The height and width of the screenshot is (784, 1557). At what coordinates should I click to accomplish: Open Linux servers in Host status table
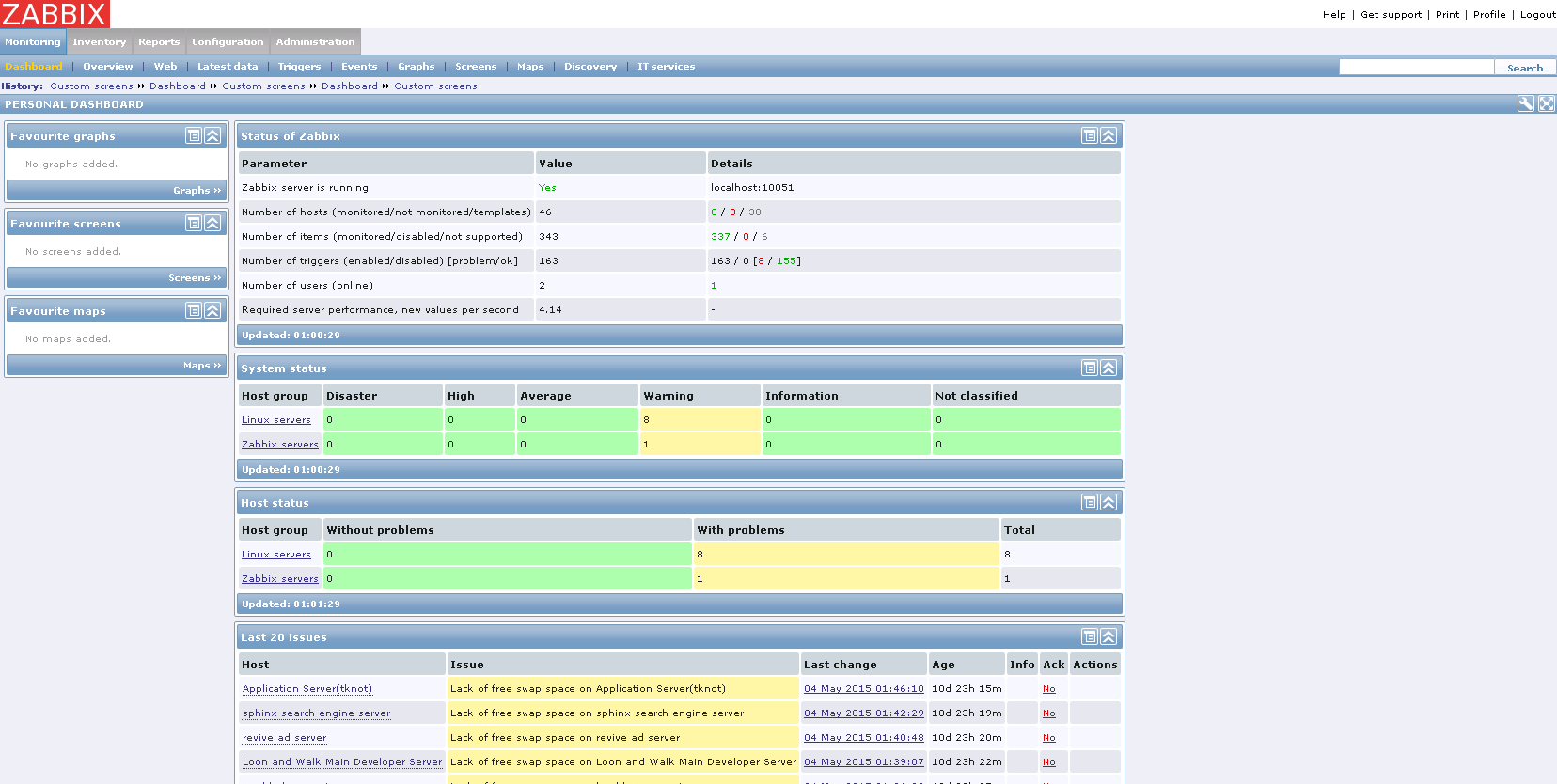[x=276, y=555]
